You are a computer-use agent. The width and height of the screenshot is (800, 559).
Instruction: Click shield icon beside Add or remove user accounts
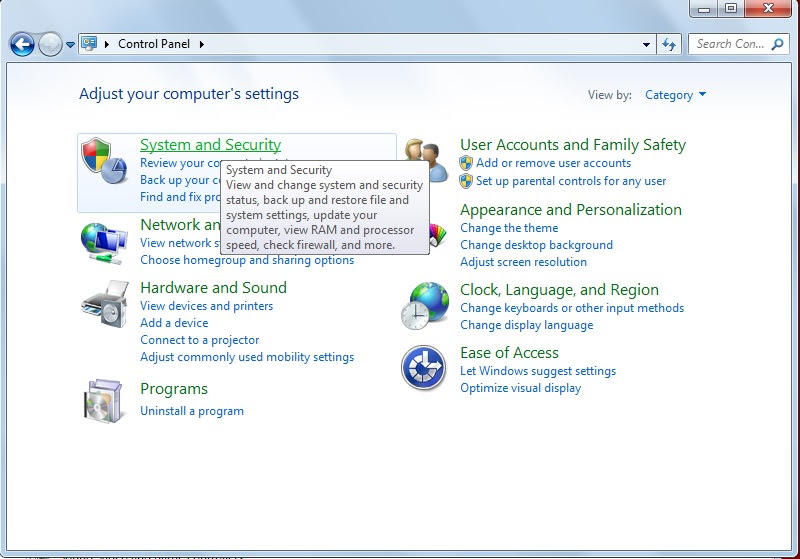click(466, 163)
